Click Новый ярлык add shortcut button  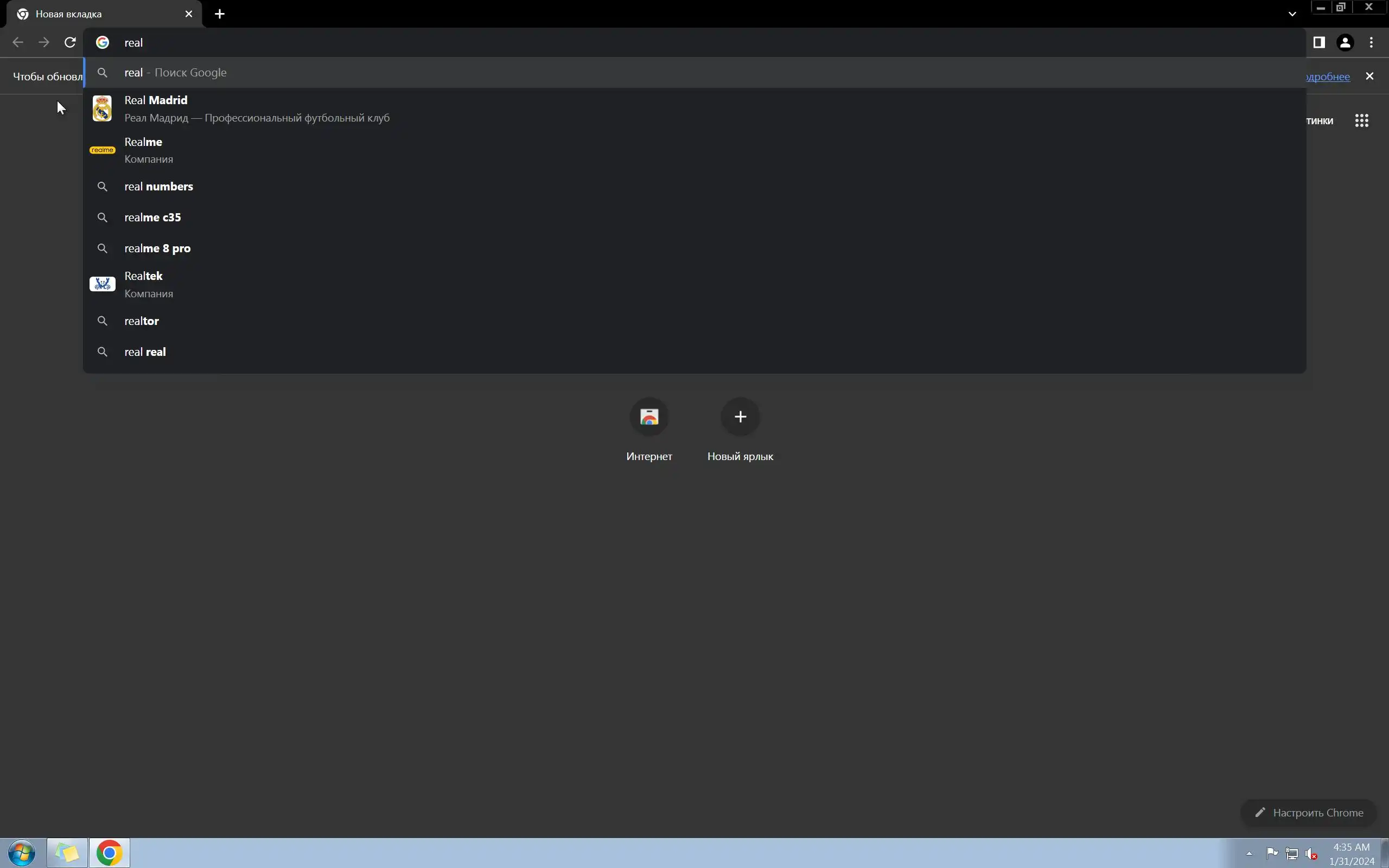[740, 417]
